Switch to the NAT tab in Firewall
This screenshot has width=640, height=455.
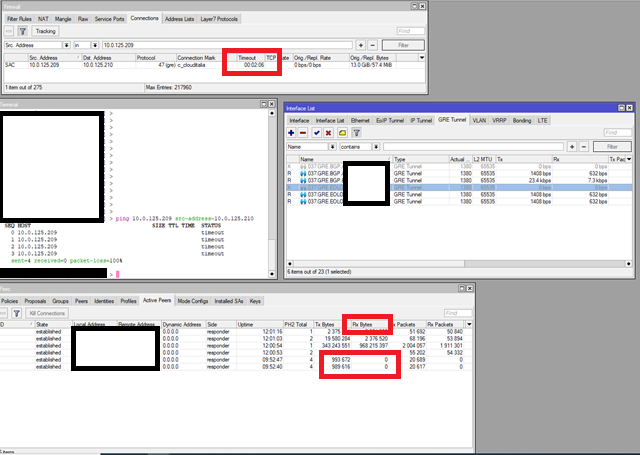[x=43, y=19]
